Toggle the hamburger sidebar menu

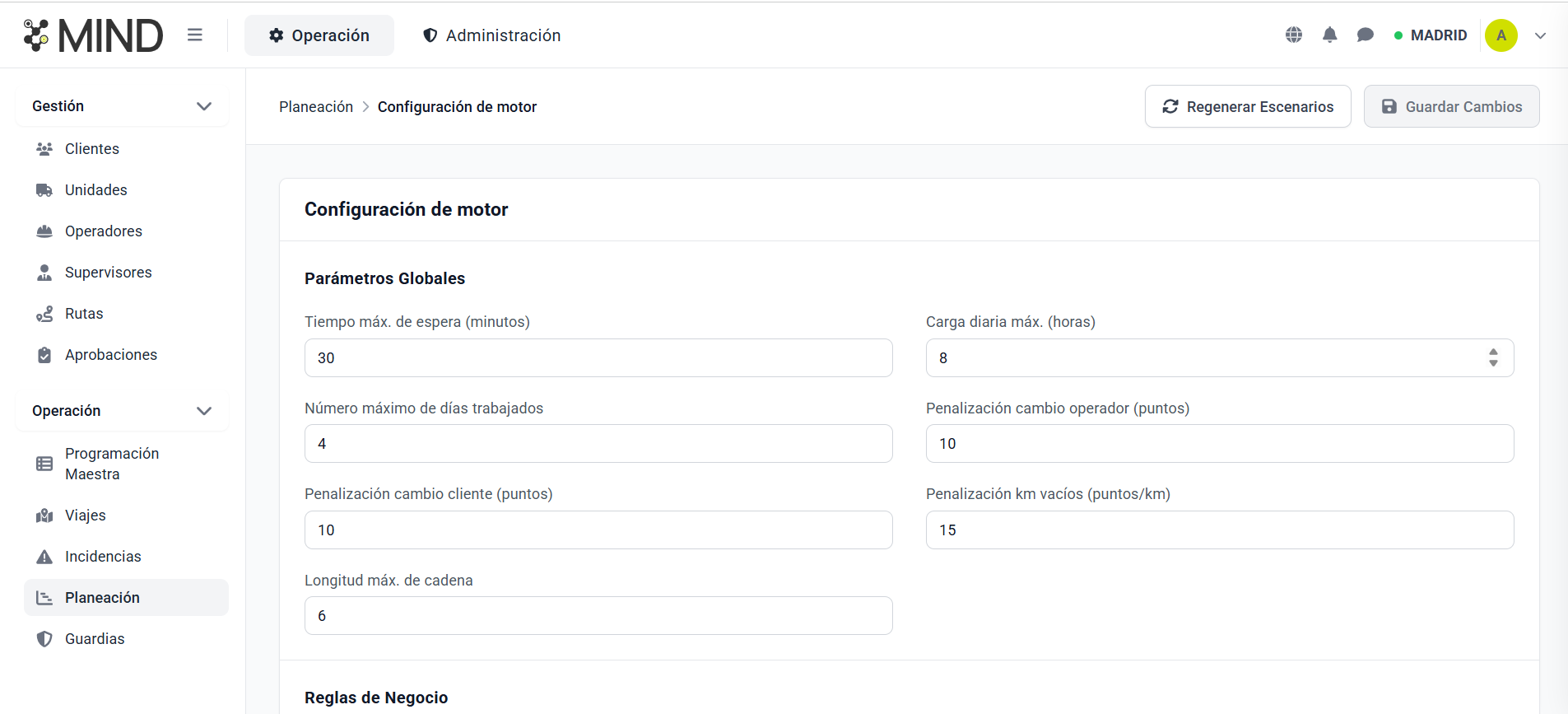[195, 35]
